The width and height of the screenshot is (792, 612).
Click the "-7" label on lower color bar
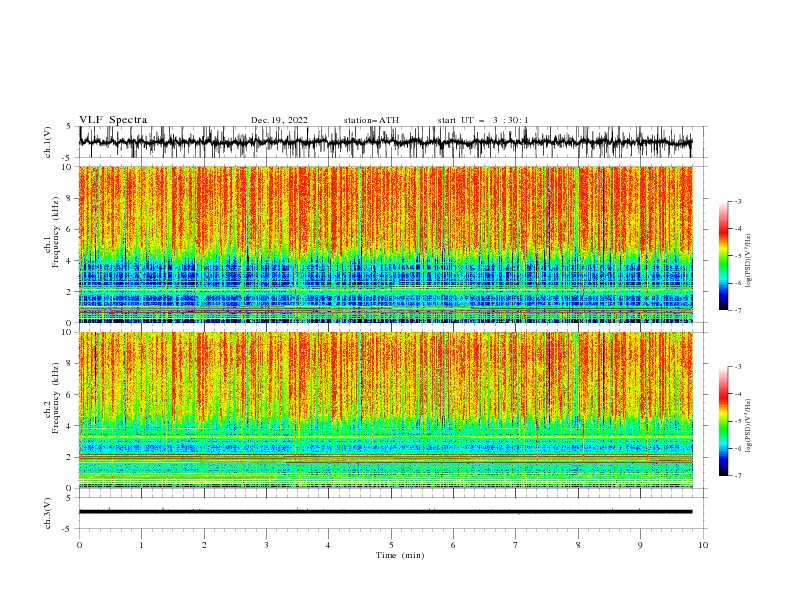click(737, 476)
